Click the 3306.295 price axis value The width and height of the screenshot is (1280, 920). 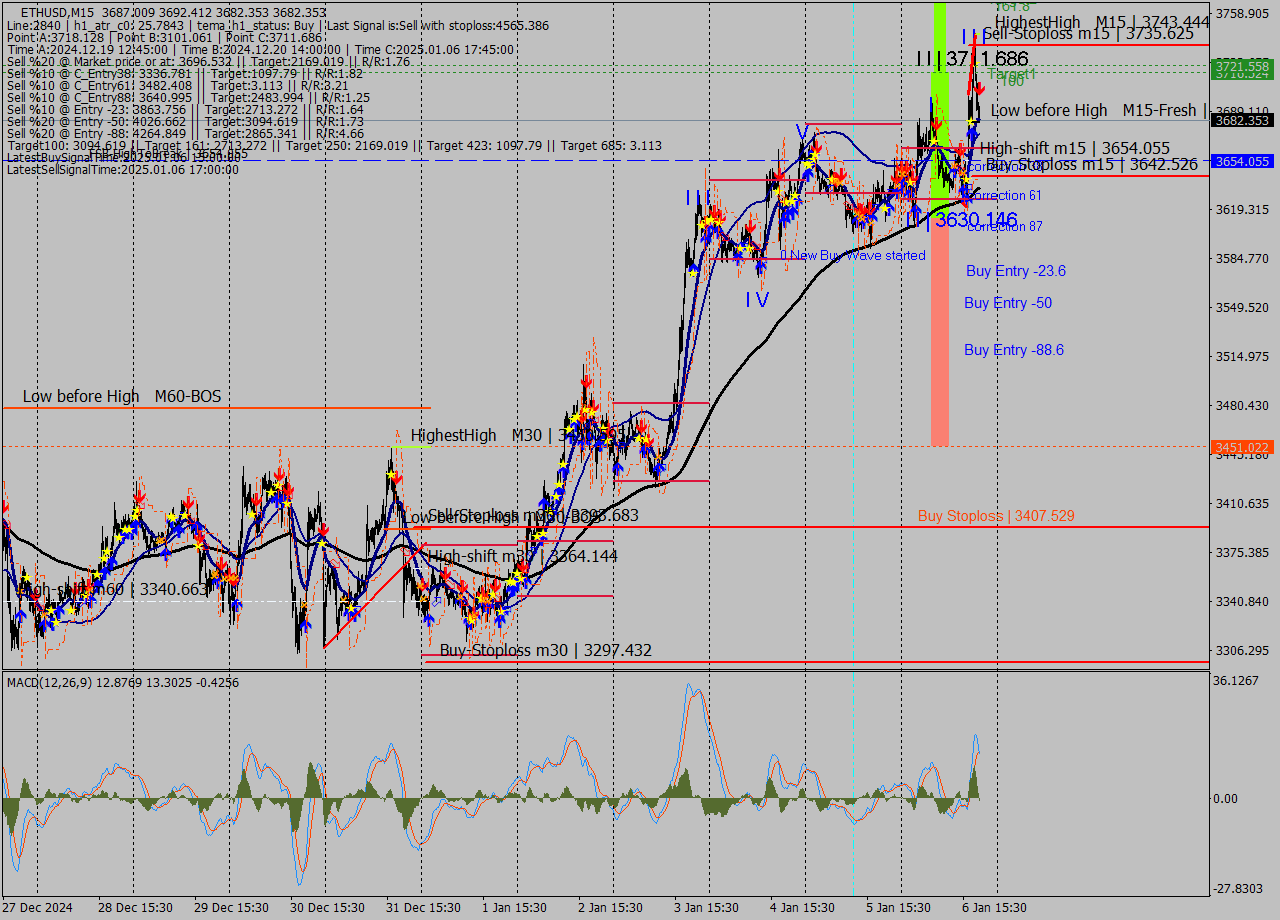pos(1241,651)
